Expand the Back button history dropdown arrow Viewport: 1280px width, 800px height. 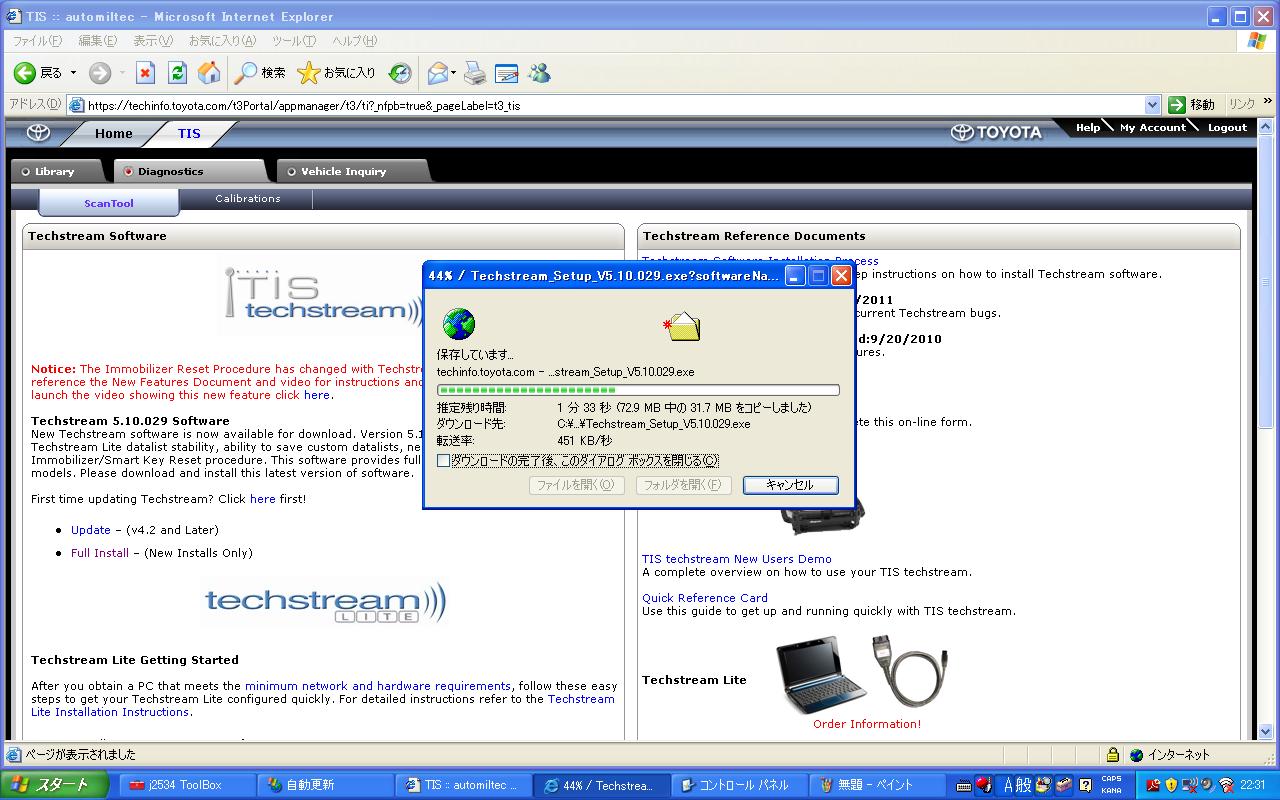point(73,73)
